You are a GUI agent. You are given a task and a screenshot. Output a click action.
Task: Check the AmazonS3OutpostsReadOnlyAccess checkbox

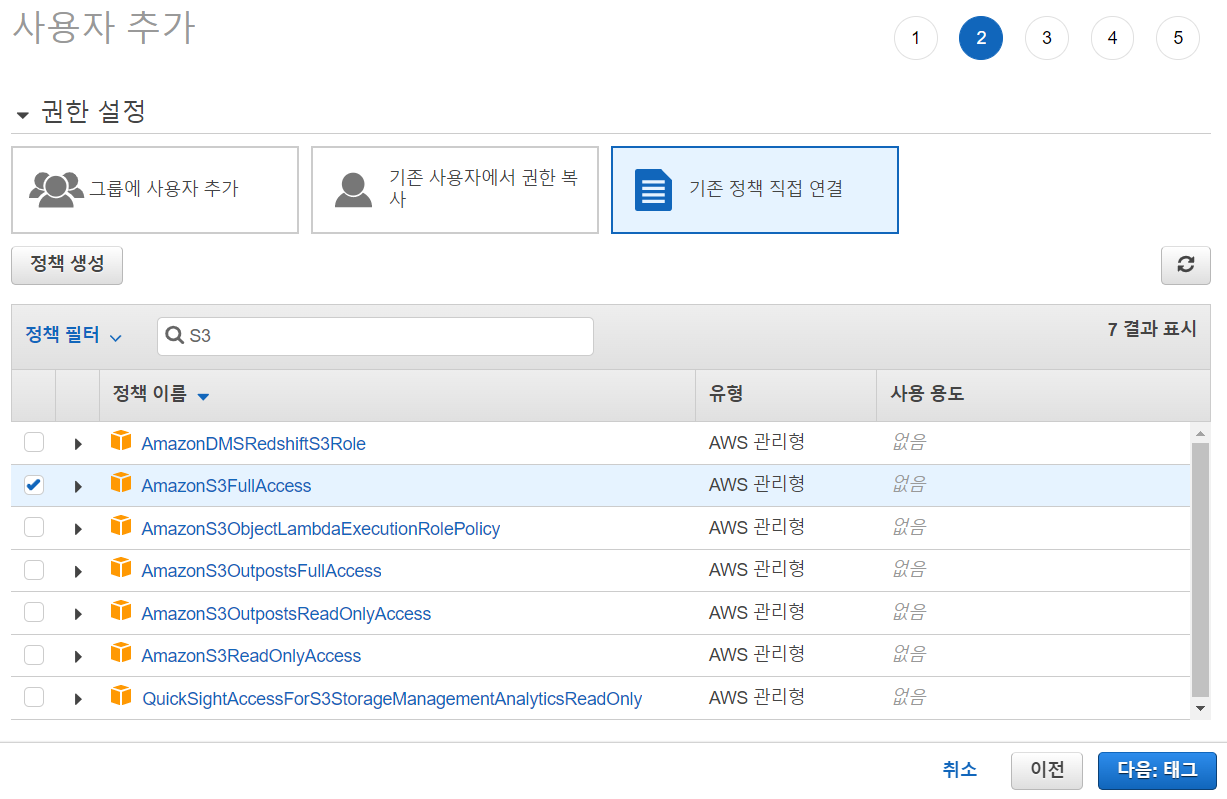[34, 612]
